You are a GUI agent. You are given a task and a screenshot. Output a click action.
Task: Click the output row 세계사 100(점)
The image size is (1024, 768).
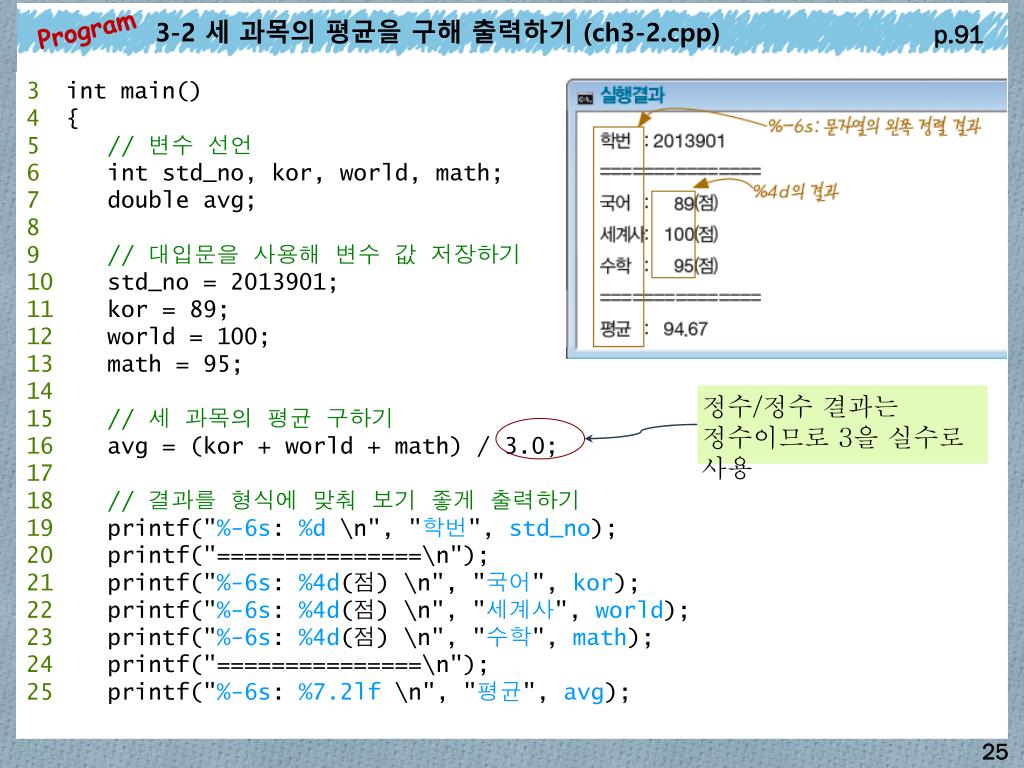pyautogui.click(x=658, y=234)
